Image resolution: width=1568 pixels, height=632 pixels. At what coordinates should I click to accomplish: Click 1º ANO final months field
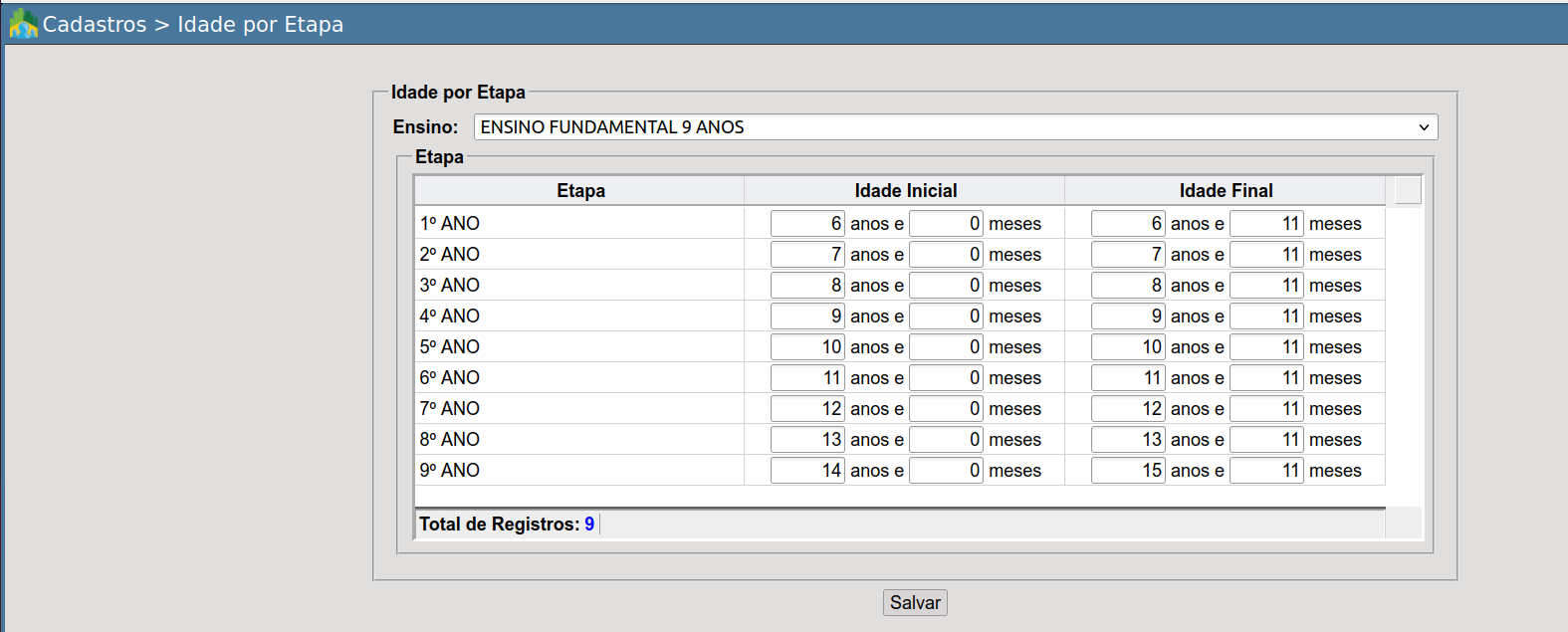coord(1265,224)
